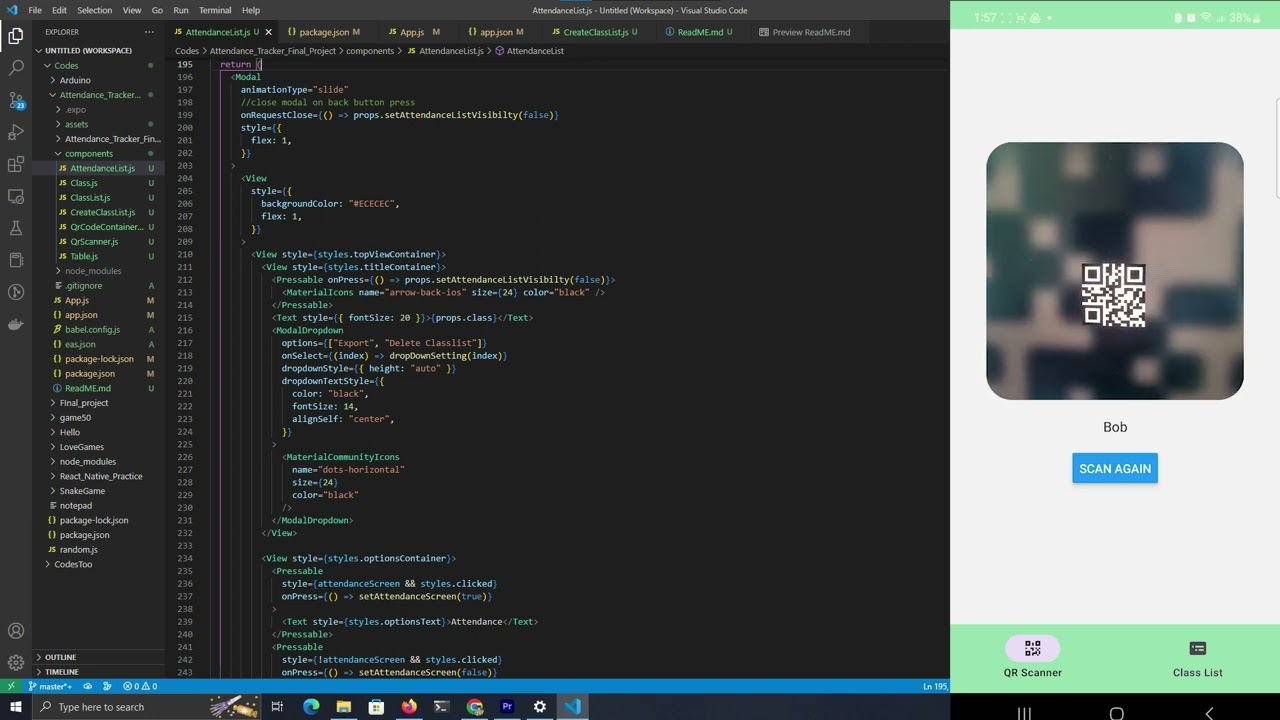Collapse the UNTITLED (WORKSPACE) section

tap(88, 51)
